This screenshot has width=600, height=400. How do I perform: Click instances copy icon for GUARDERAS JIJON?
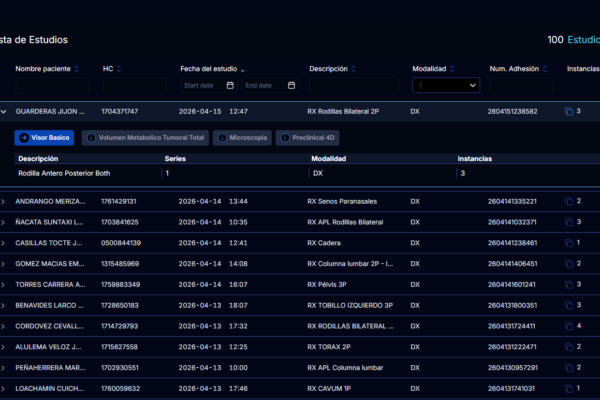568,111
